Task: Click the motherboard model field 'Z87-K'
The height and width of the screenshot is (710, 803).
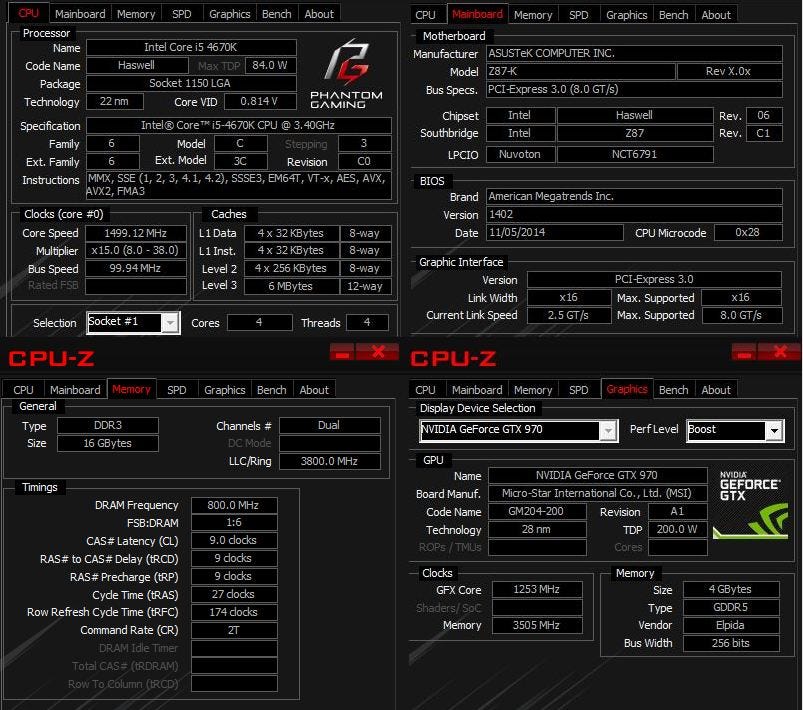Action: [580, 71]
